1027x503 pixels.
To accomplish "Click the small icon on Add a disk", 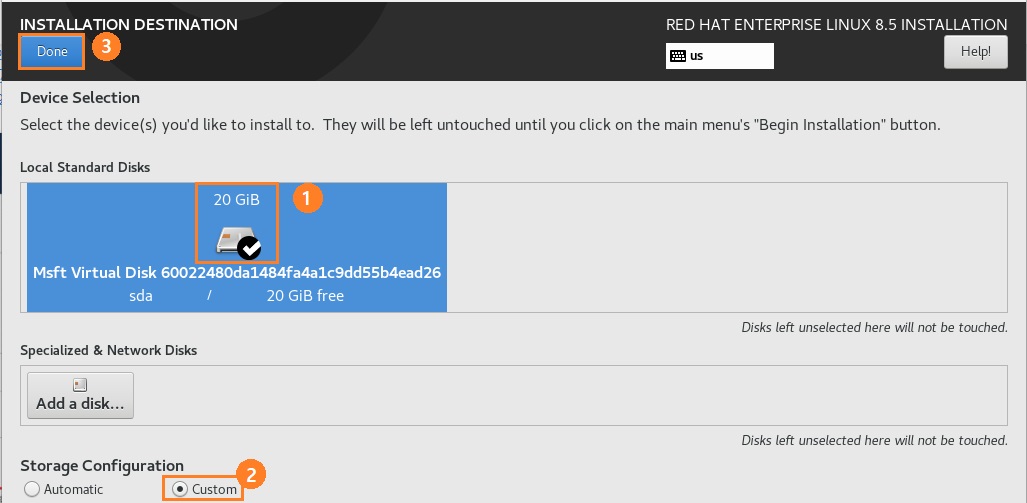I will 80,384.
